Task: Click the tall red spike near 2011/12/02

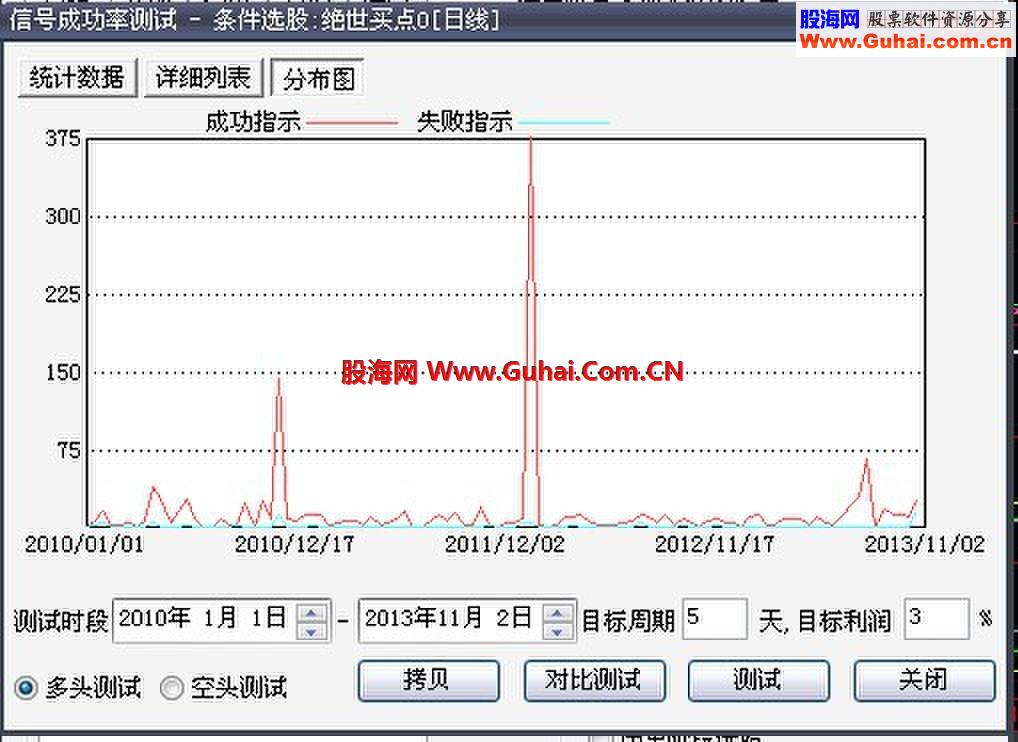Action: coord(532,250)
